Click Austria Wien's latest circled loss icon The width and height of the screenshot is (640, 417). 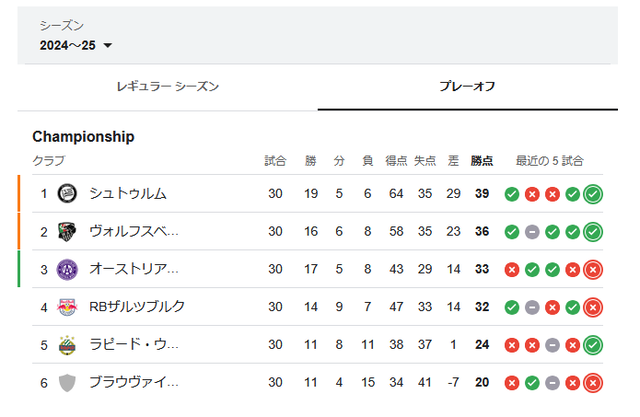[593, 269]
